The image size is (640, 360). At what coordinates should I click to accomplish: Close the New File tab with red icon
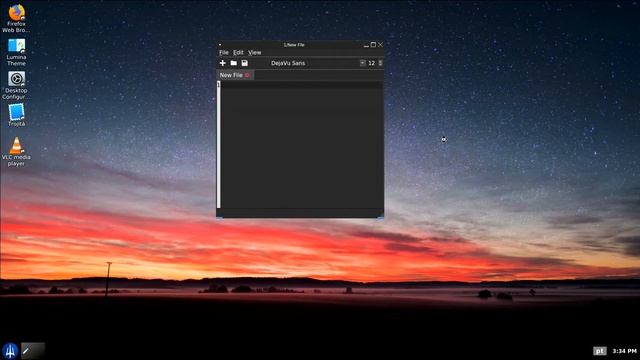pos(247,75)
